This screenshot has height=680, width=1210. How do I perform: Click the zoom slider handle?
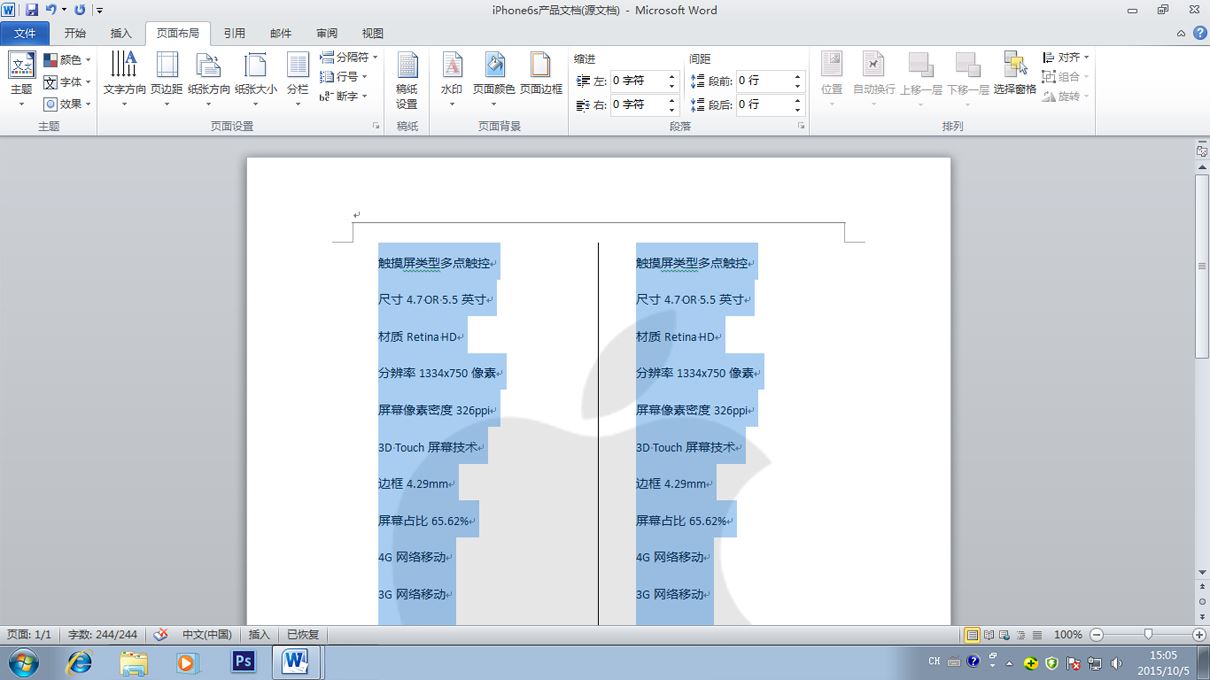(1148, 635)
